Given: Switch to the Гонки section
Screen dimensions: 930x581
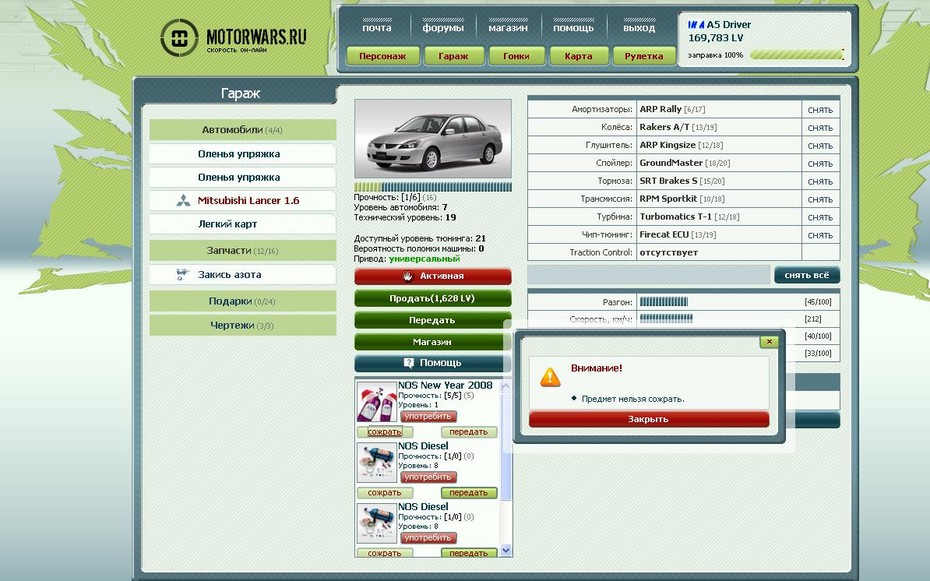Looking at the screenshot, I should point(516,56).
